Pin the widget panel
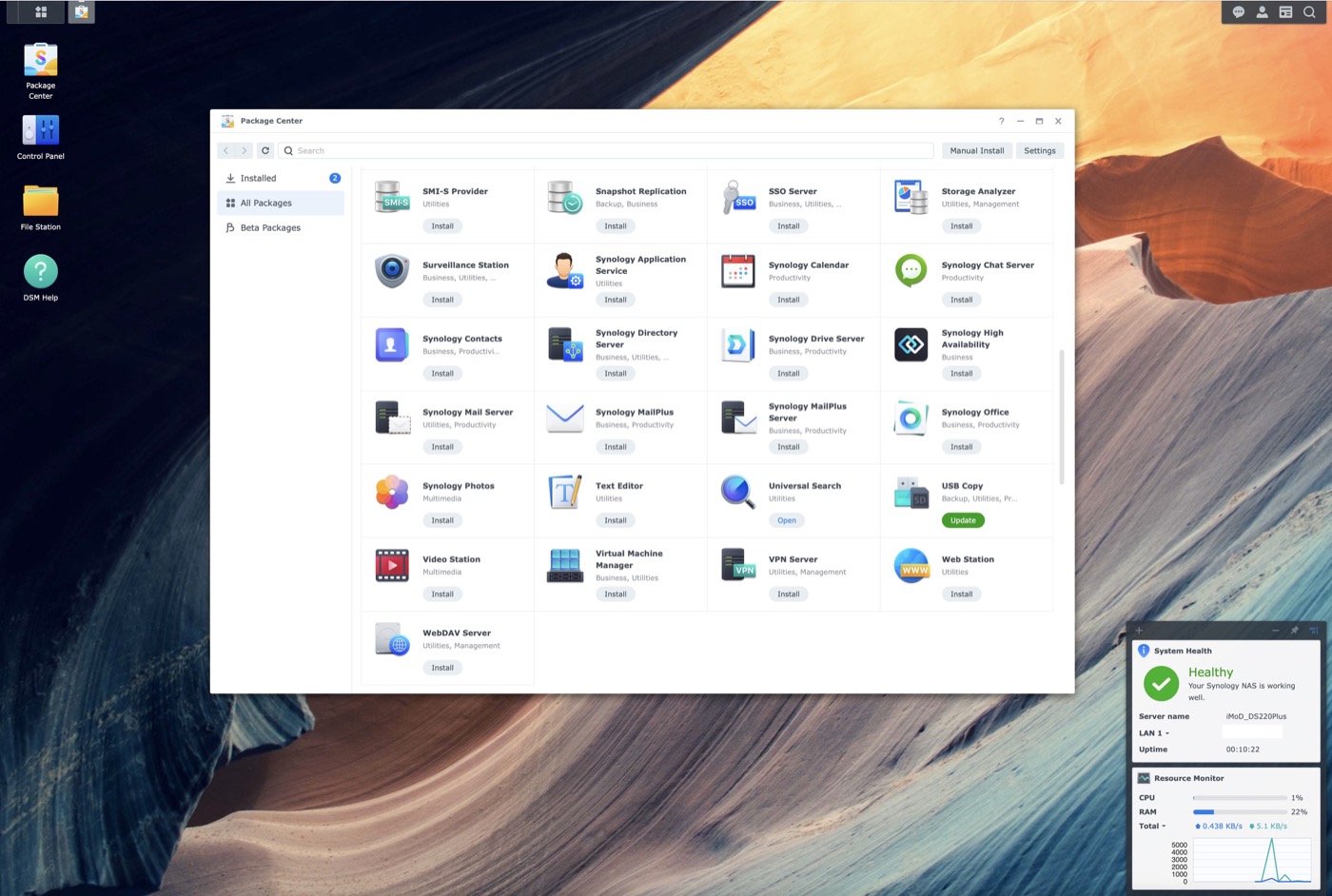Image resolution: width=1332 pixels, height=896 pixels. 1294,630
